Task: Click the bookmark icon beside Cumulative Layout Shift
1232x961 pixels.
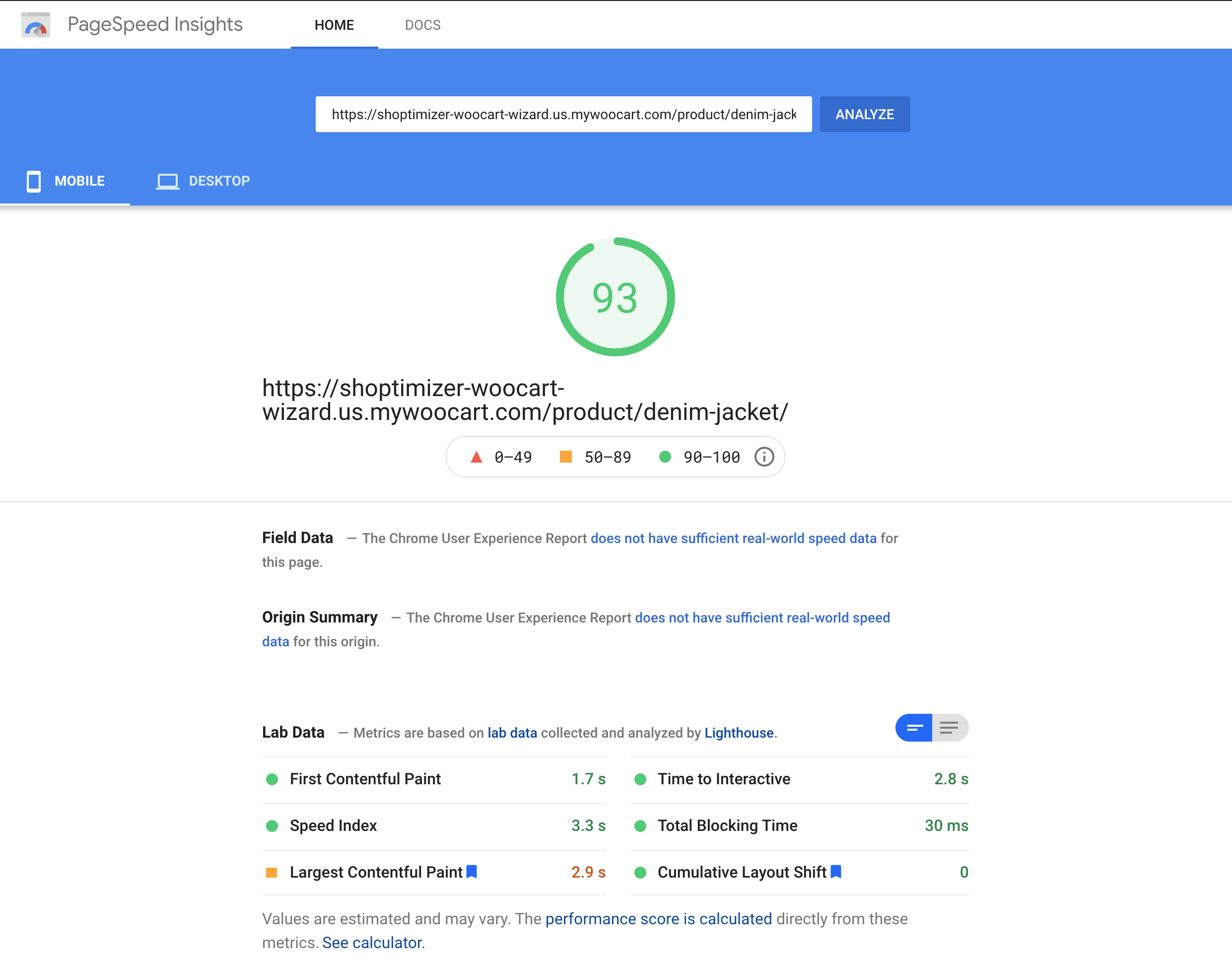Action: click(836, 872)
